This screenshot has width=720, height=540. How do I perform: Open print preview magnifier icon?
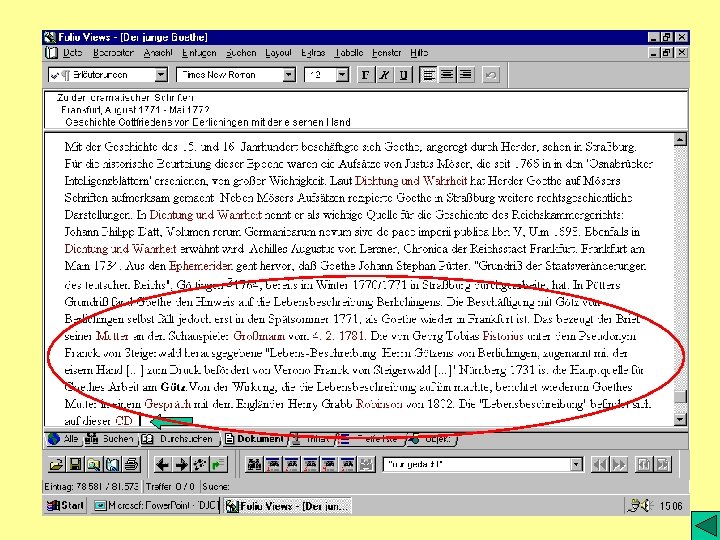coord(94,465)
